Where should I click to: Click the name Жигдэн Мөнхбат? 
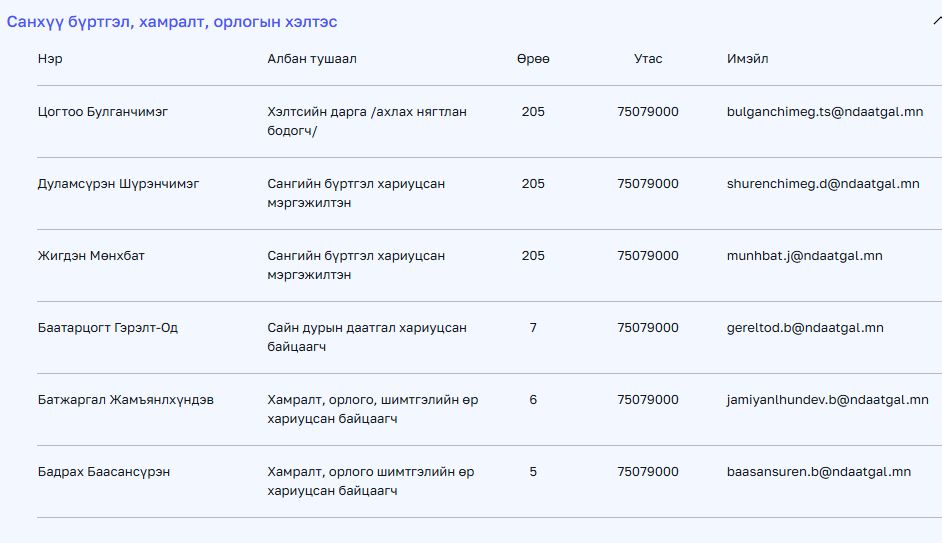pyautogui.click(x=91, y=256)
